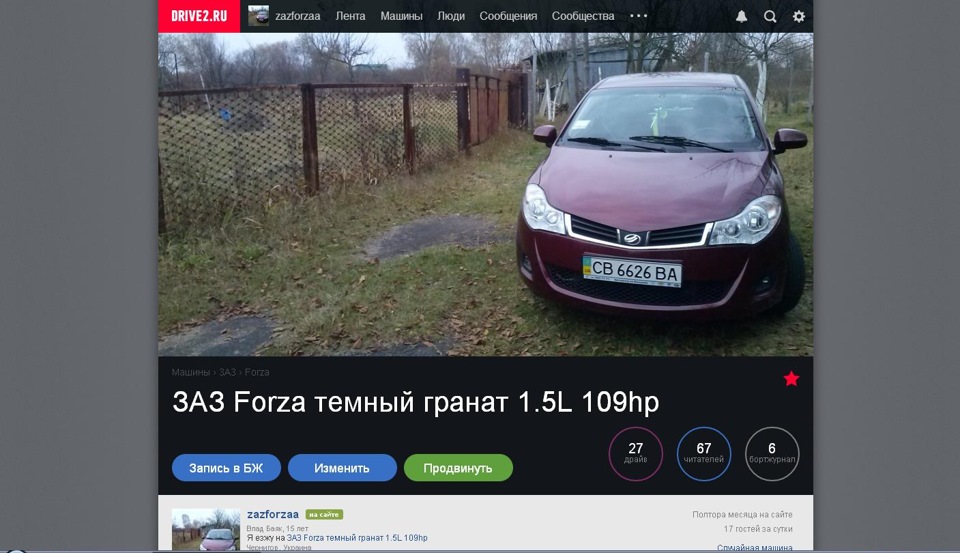Click the Запись в БЖ button
Screen dimensions: 960x553
tap(226, 468)
